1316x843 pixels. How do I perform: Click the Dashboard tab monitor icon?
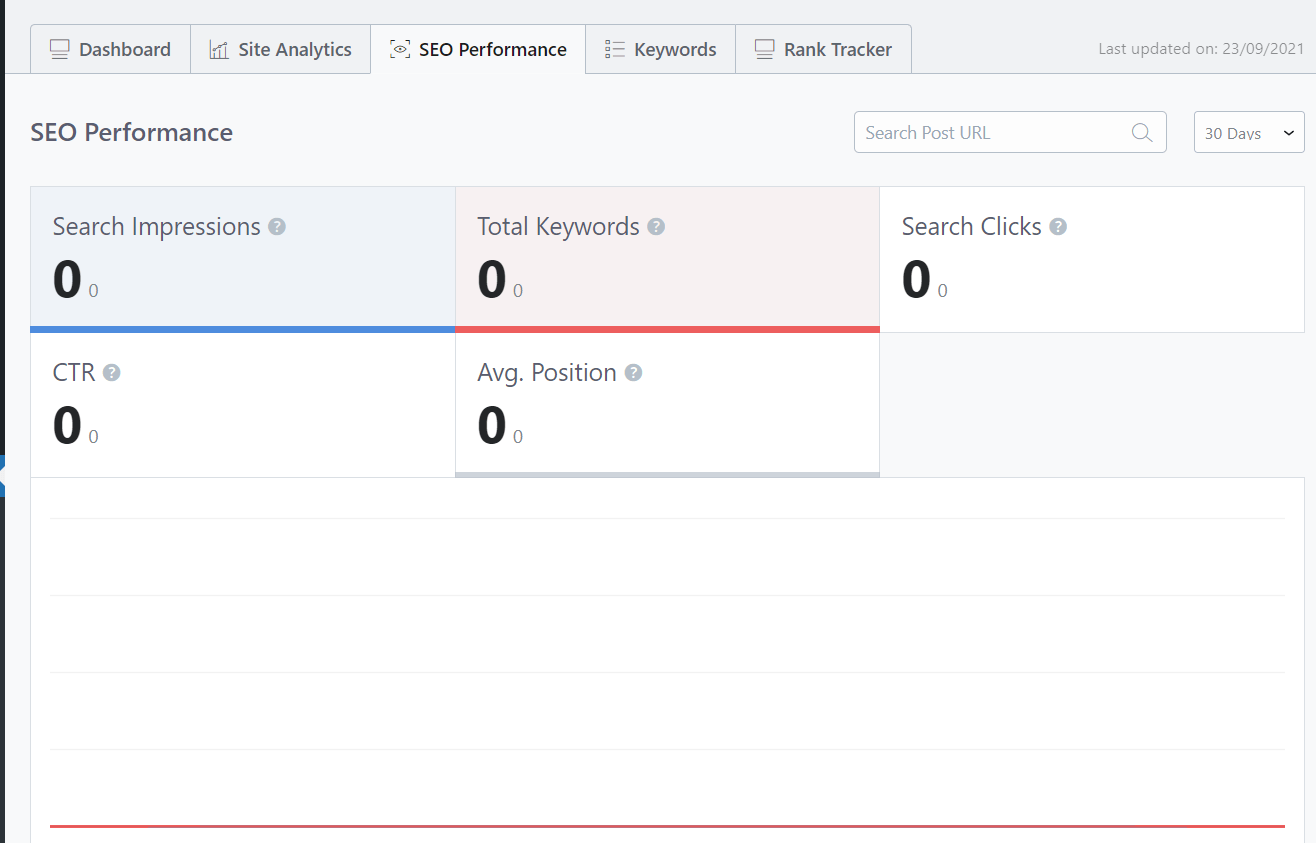(x=60, y=49)
